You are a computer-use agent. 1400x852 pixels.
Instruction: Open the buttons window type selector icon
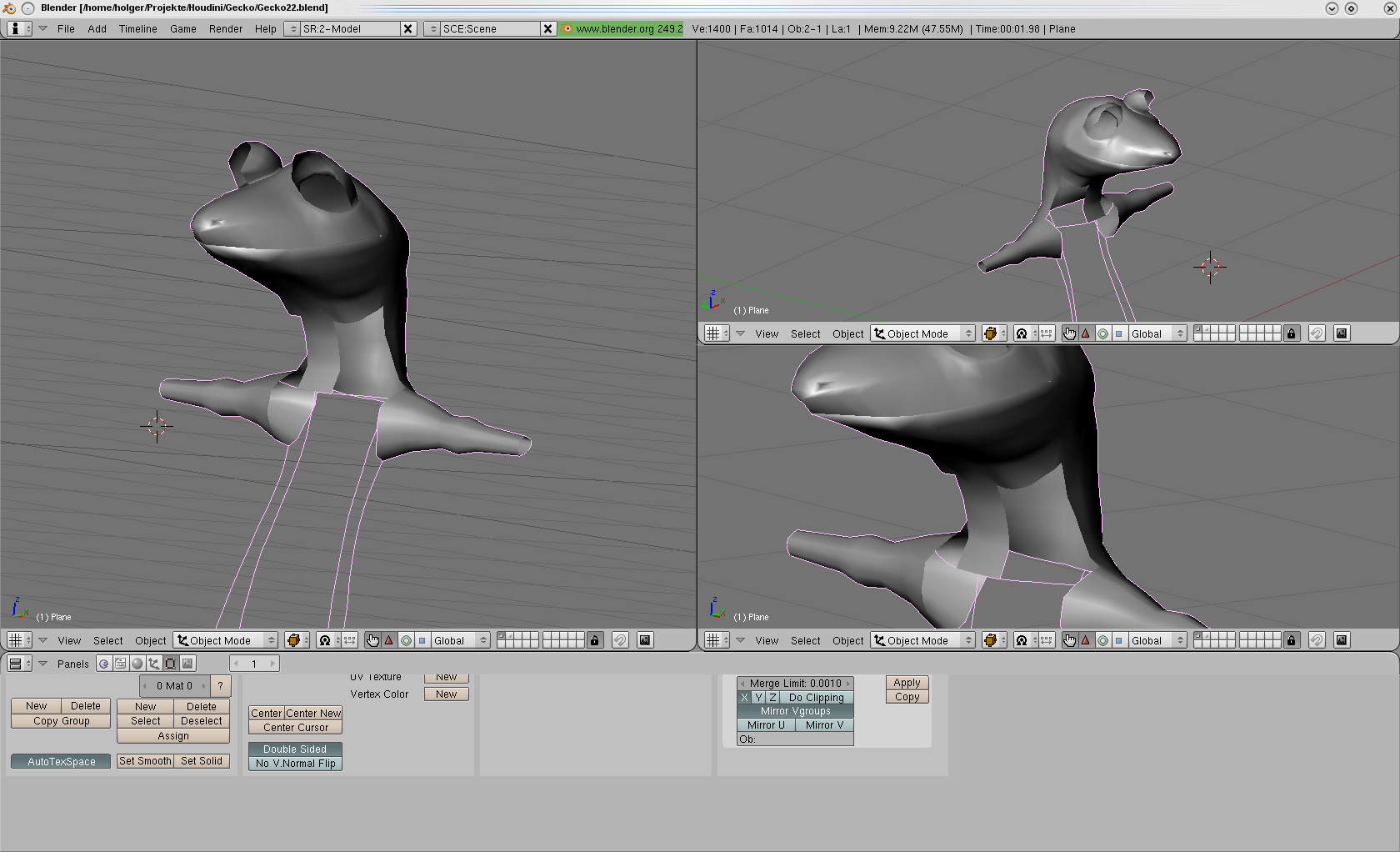tap(18, 664)
